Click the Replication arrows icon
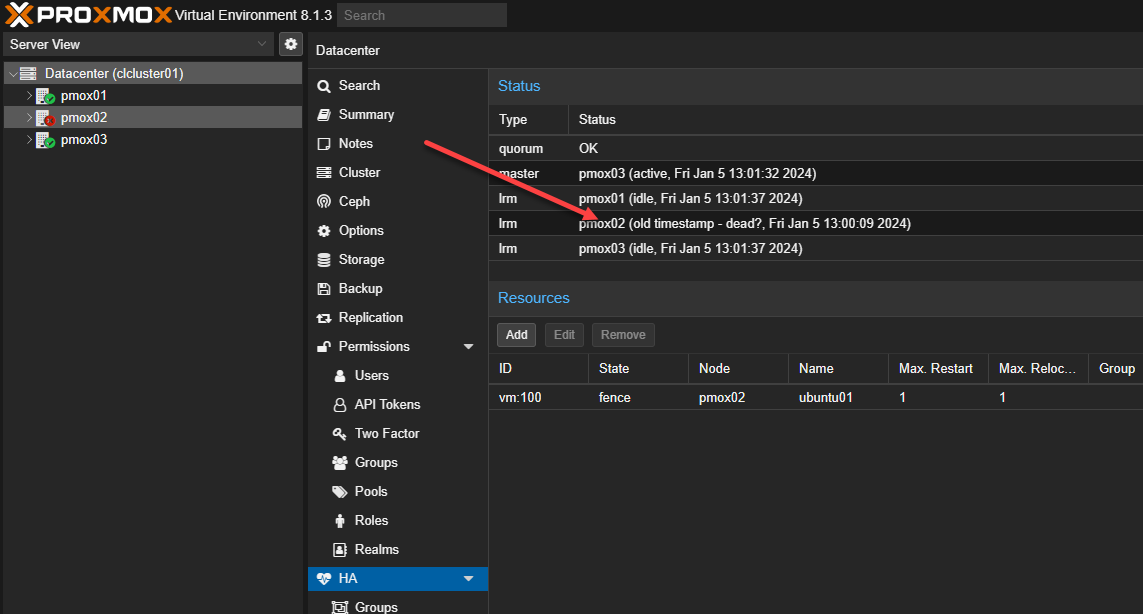 [x=324, y=318]
